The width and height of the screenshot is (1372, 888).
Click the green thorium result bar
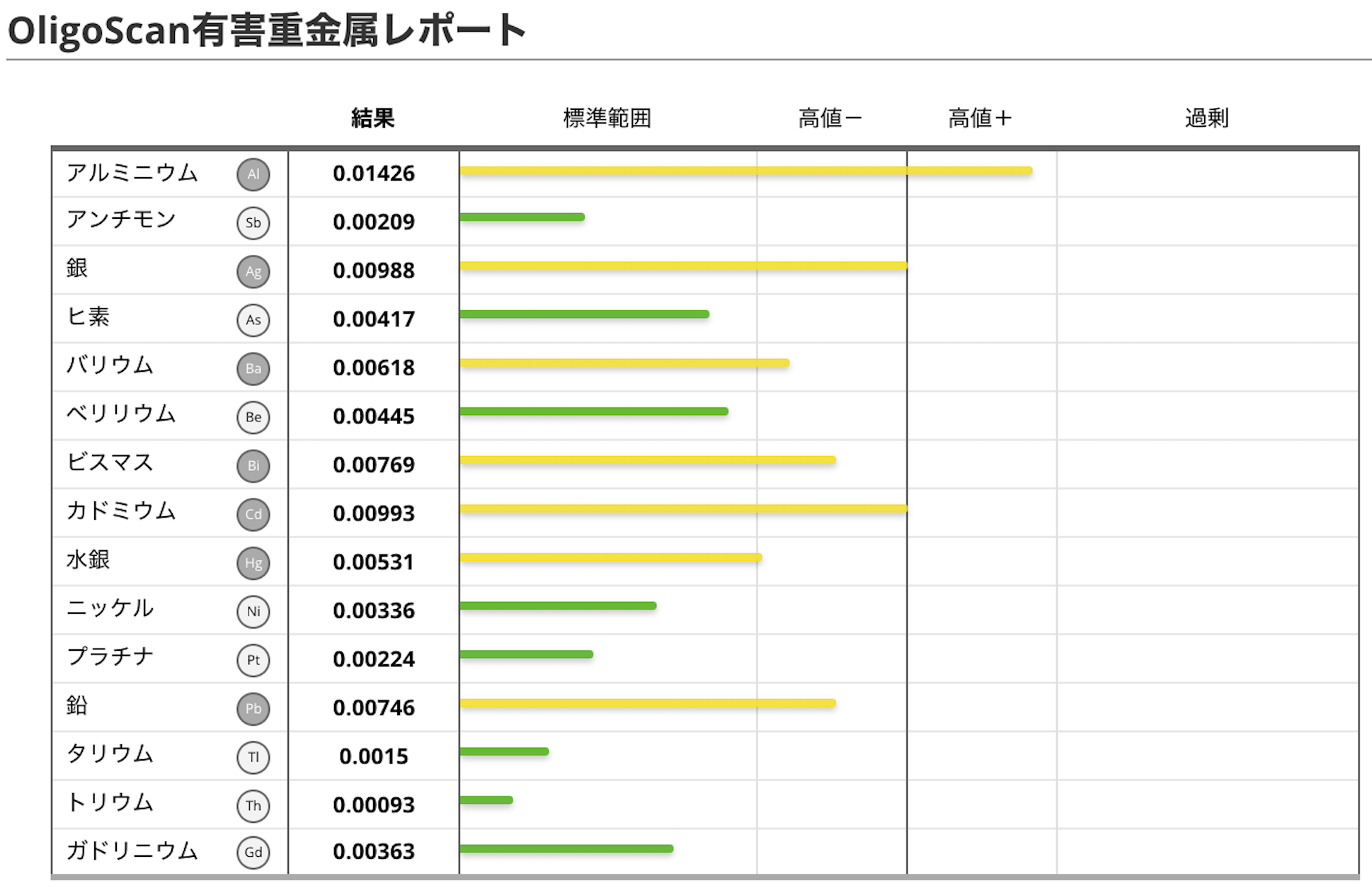pos(486,800)
